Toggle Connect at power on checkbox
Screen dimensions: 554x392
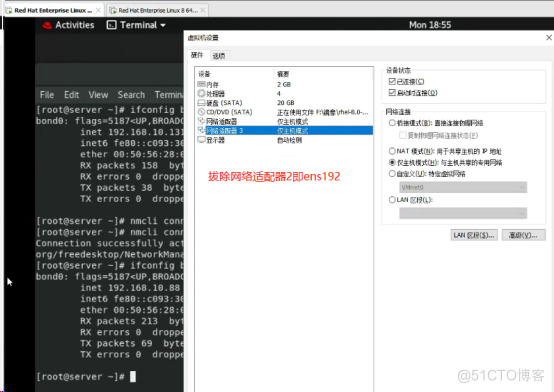point(392,93)
